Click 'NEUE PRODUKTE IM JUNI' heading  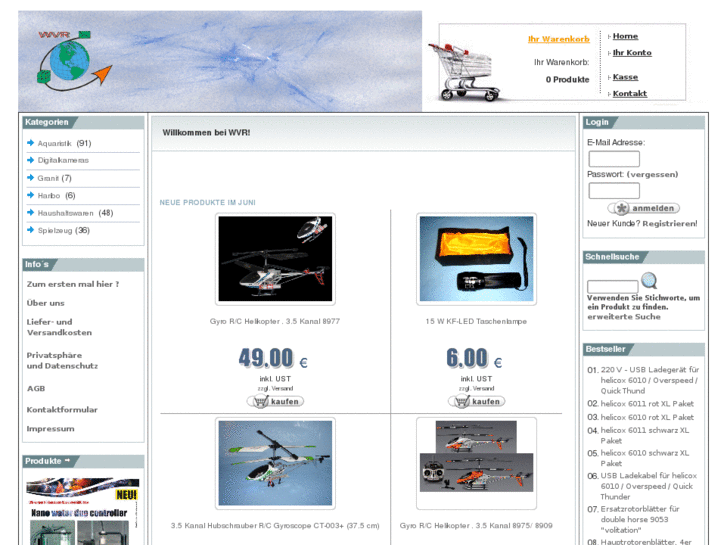click(x=208, y=203)
